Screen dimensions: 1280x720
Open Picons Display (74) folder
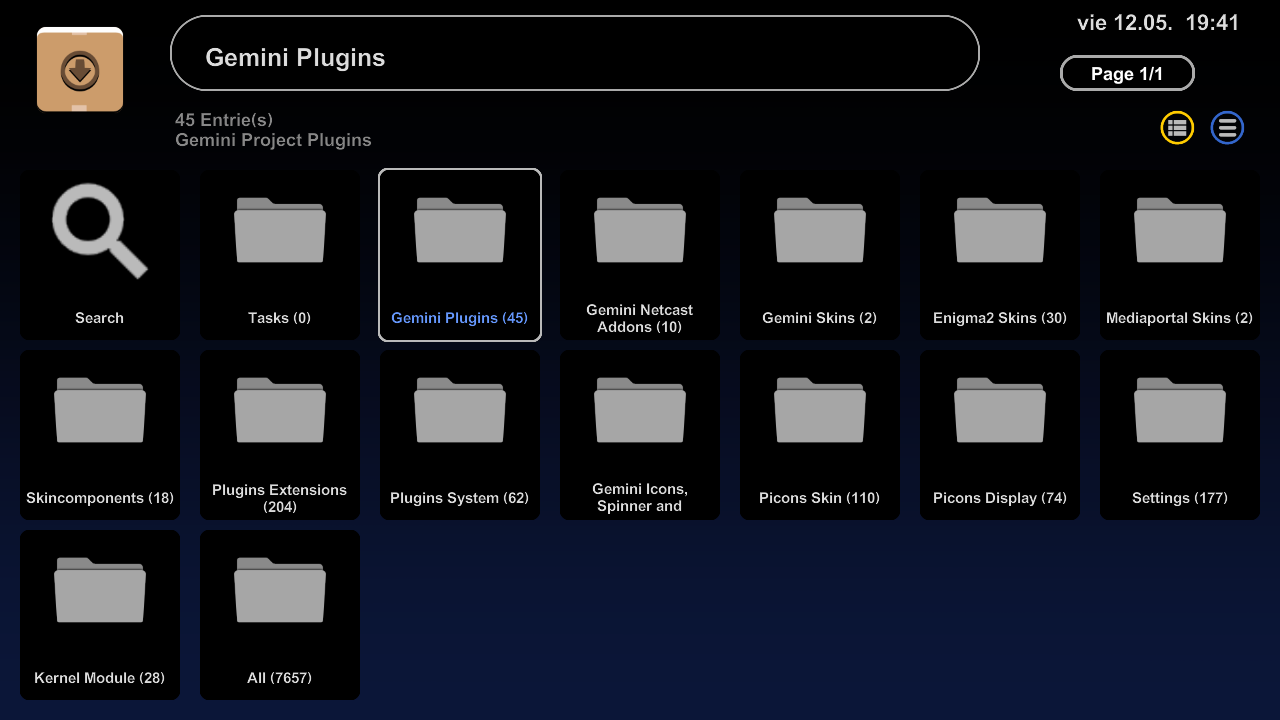click(1000, 435)
